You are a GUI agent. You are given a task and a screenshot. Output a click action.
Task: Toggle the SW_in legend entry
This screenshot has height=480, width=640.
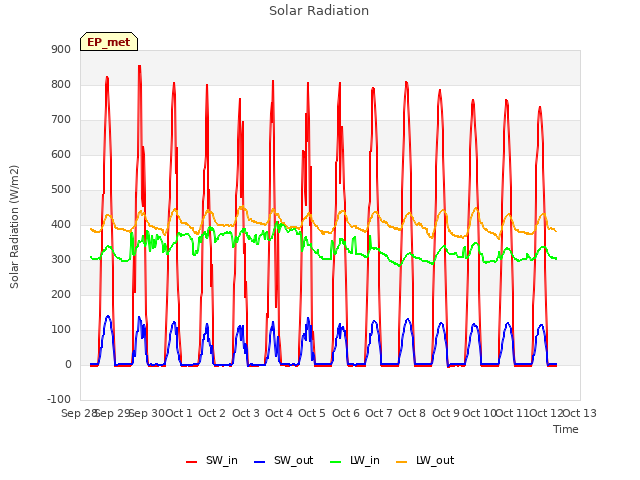pos(212,460)
